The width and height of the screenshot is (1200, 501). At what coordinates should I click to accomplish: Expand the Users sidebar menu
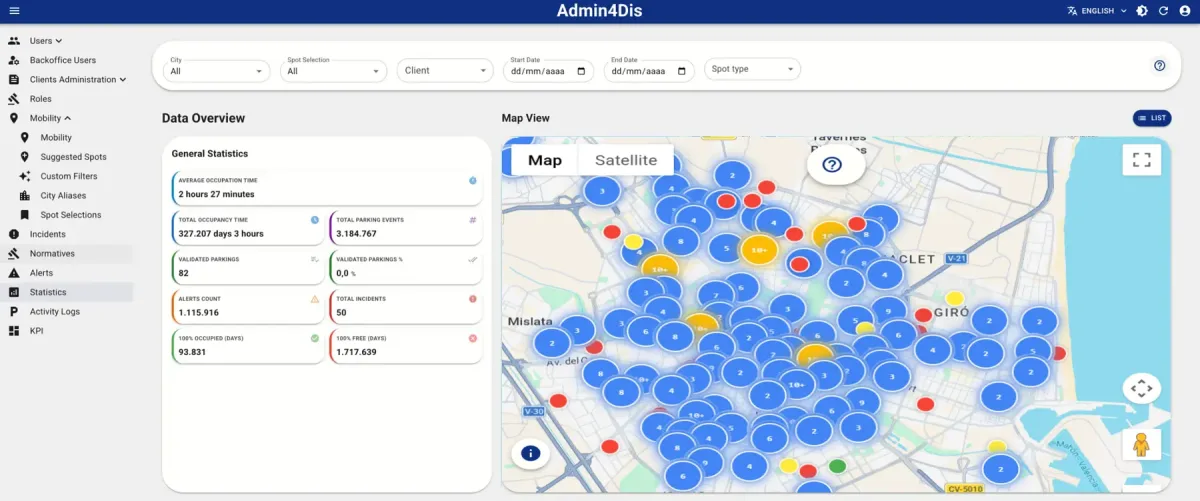46,41
